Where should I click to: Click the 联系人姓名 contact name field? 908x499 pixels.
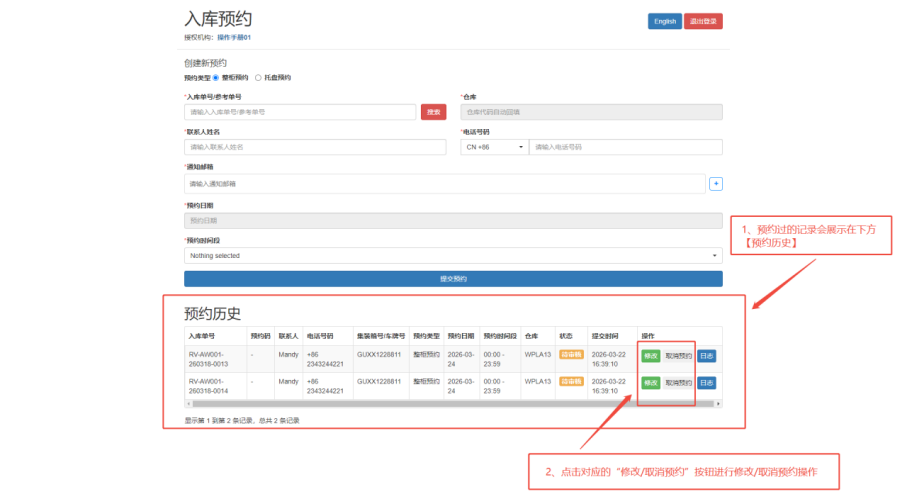(315, 147)
